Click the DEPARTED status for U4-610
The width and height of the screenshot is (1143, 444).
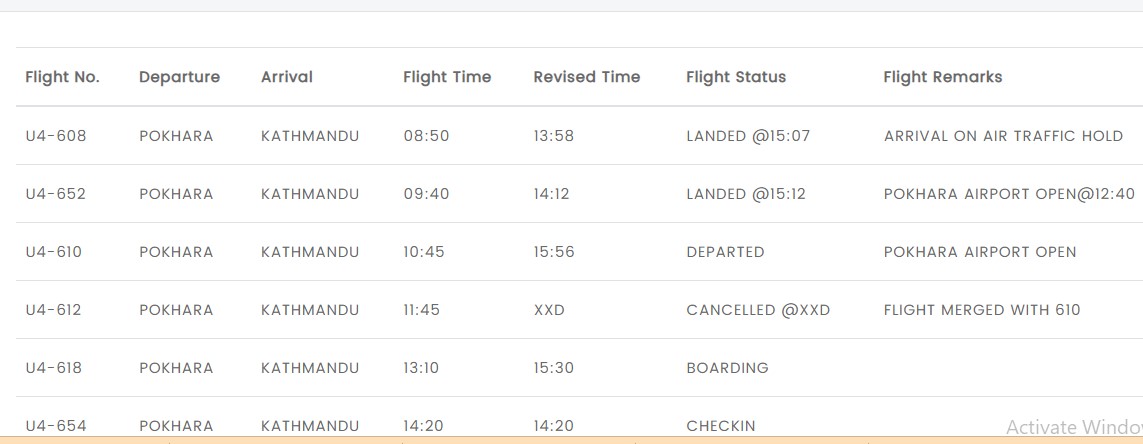[x=725, y=252]
